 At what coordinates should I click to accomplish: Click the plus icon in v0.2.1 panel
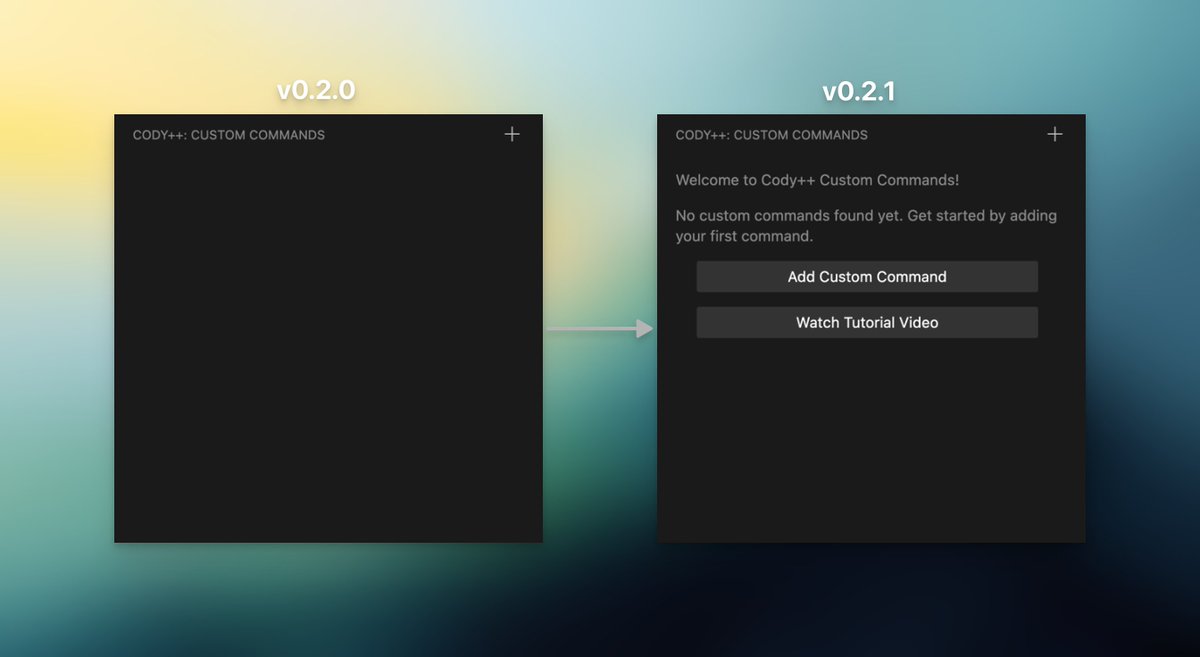(1055, 134)
